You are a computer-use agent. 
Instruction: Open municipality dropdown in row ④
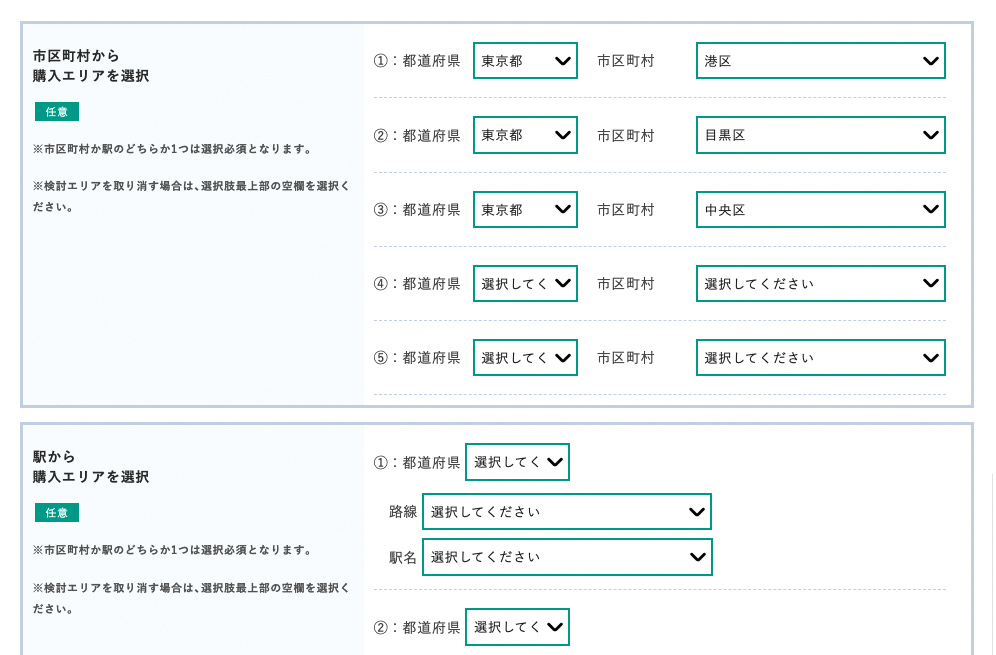[x=821, y=283]
